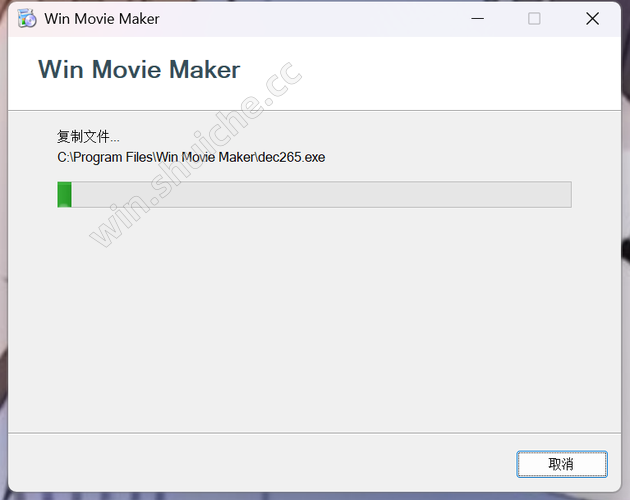Click the 复制文件... status label
This screenshot has height=500, width=630.
[88, 137]
